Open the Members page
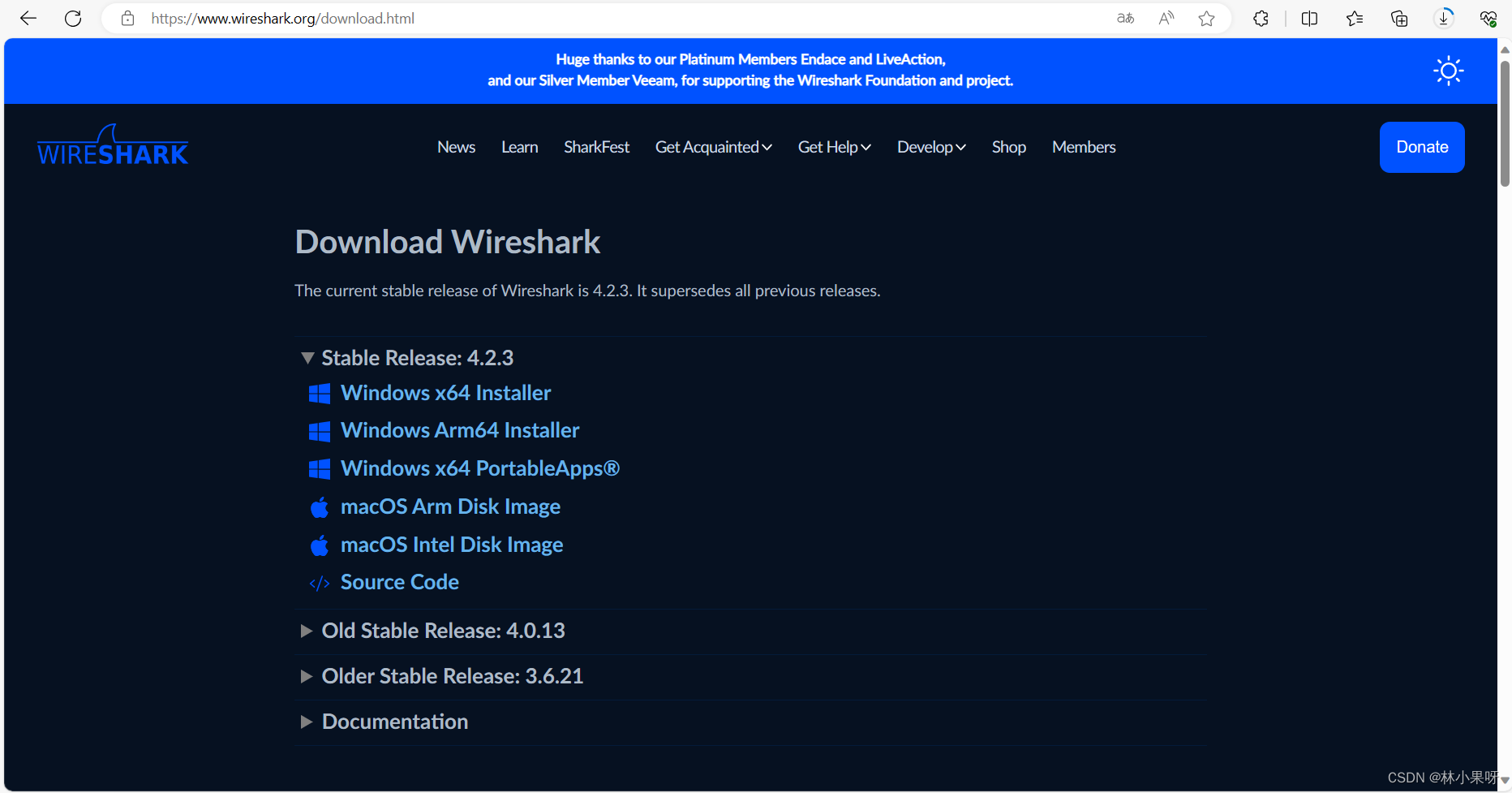Screen dimensions: 1512x793 1084,147
